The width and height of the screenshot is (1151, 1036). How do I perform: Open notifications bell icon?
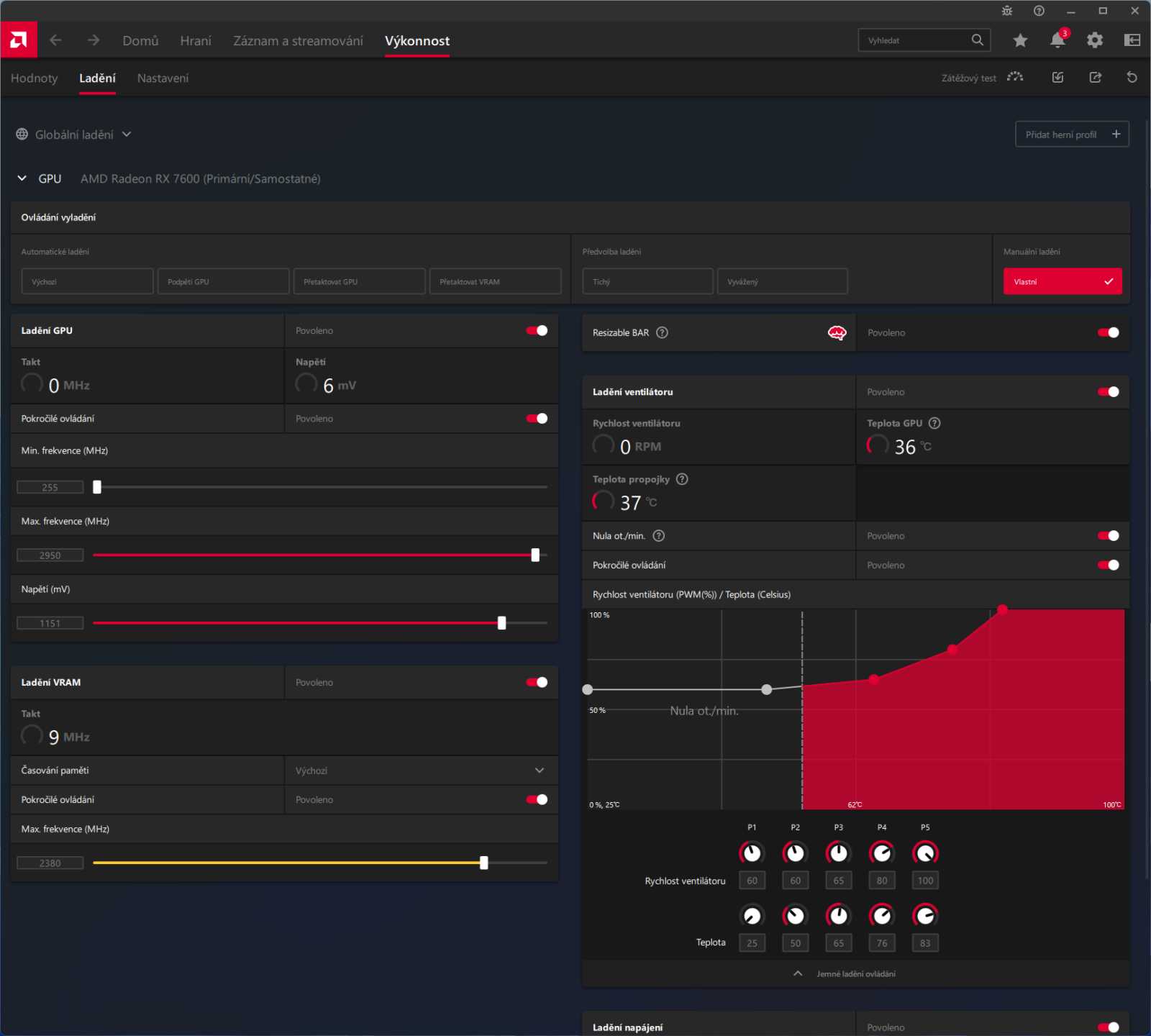click(1057, 40)
